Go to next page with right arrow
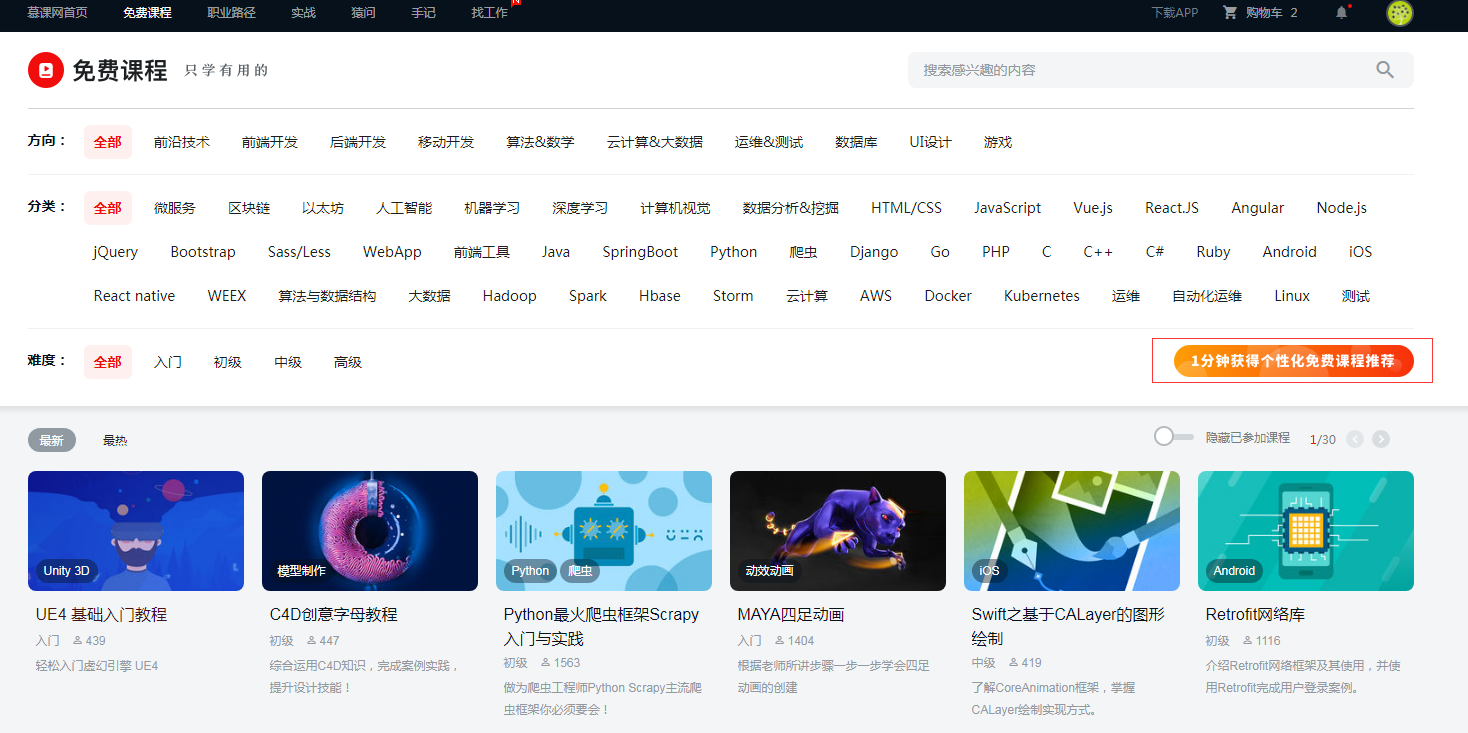Viewport: 1468px width, 733px height. (x=1381, y=438)
